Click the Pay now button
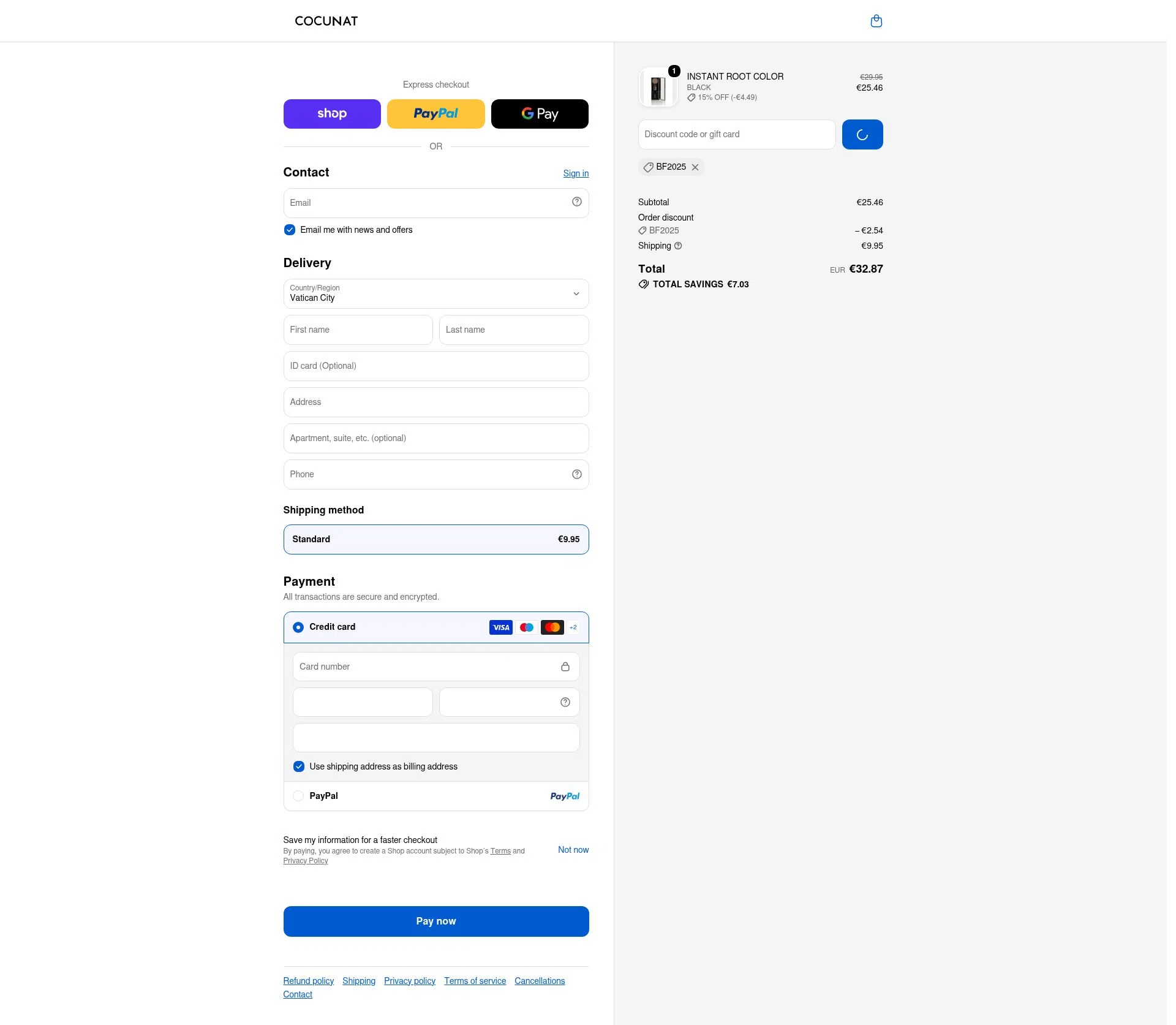 point(436,921)
